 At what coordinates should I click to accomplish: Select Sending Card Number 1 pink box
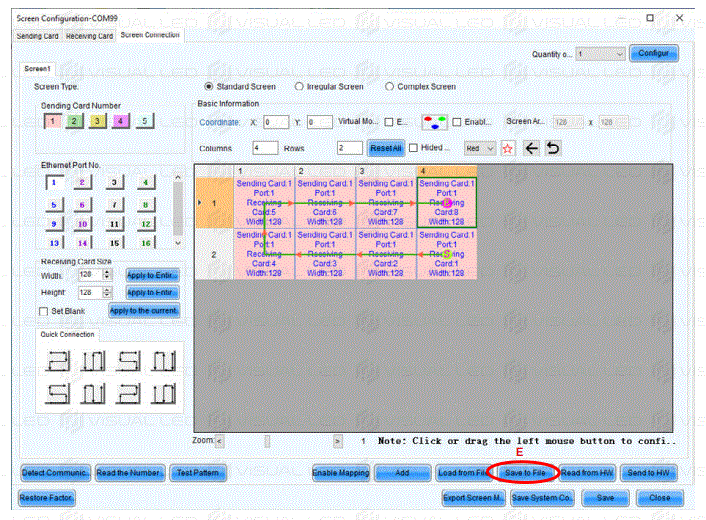tap(53, 121)
